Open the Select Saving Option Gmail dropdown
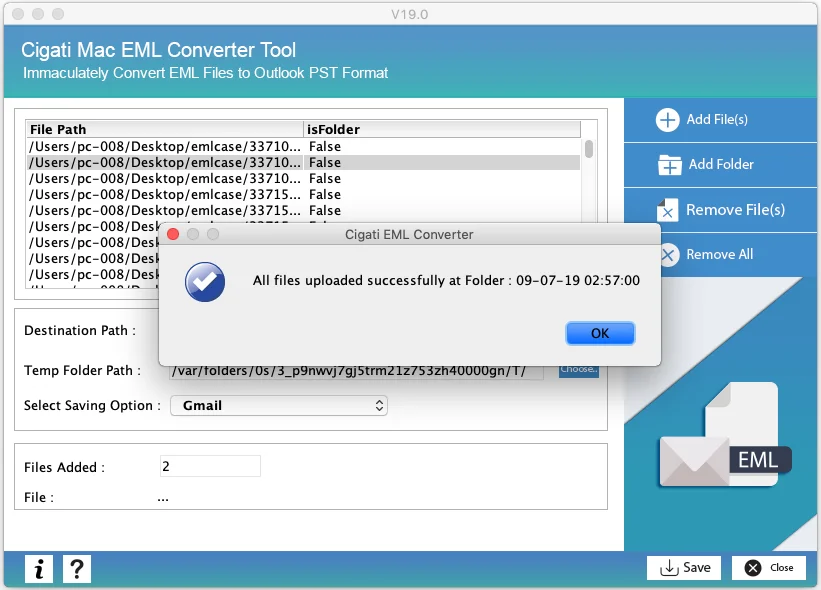Image resolution: width=821 pixels, height=590 pixels. point(279,406)
